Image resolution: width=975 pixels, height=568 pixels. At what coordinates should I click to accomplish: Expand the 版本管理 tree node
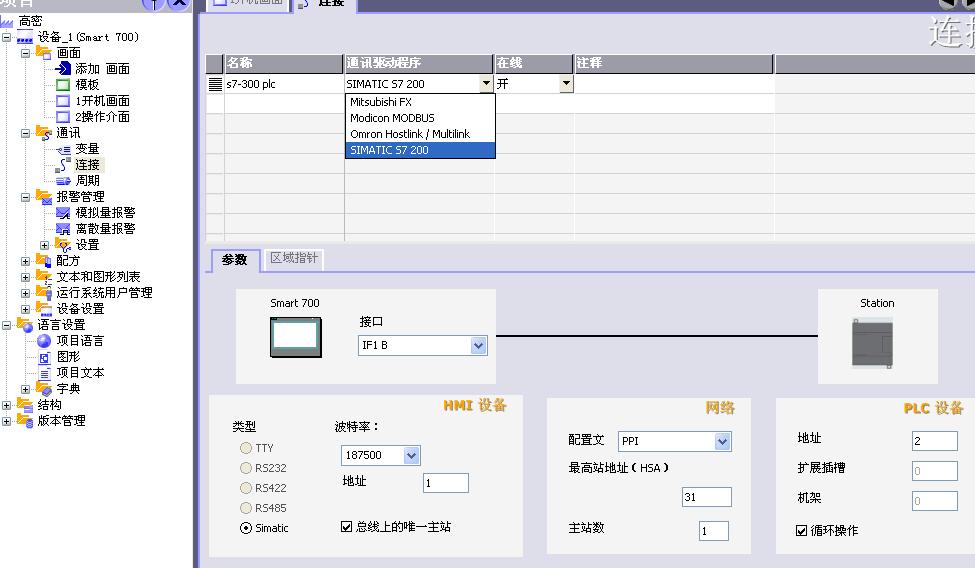tap(6, 421)
